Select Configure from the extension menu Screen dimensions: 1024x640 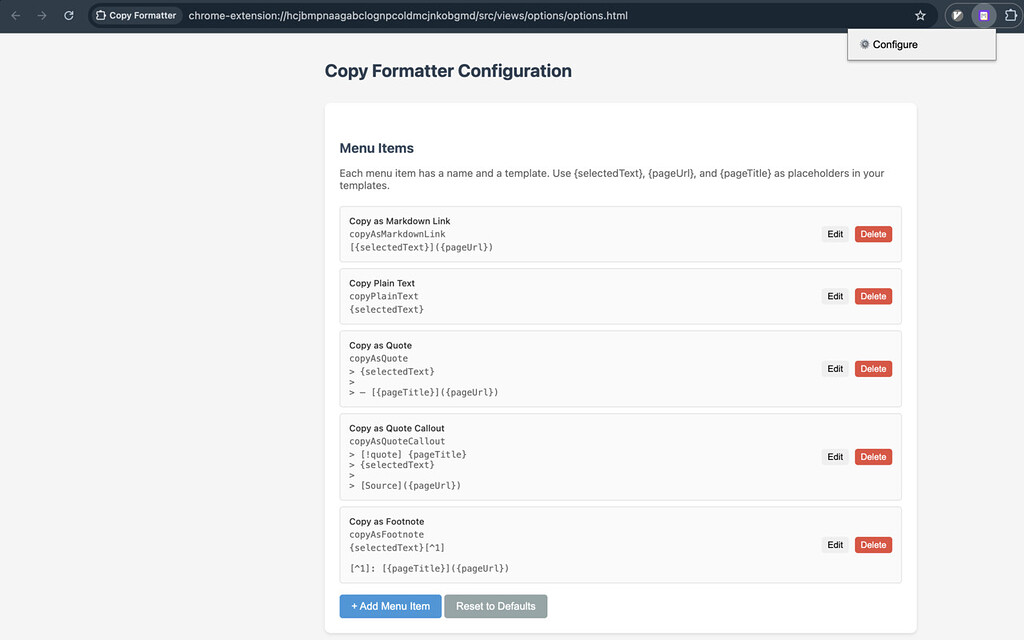pyautogui.click(x=895, y=44)
